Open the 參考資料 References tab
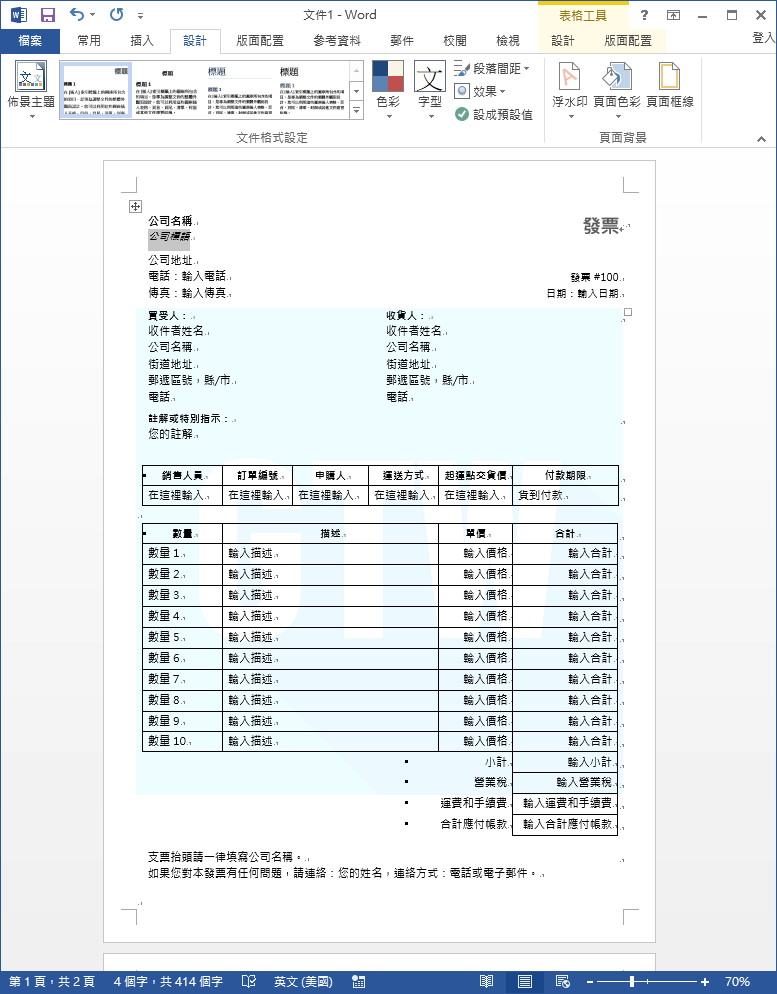Screen dimensions: 777x994 click(337, 41)
